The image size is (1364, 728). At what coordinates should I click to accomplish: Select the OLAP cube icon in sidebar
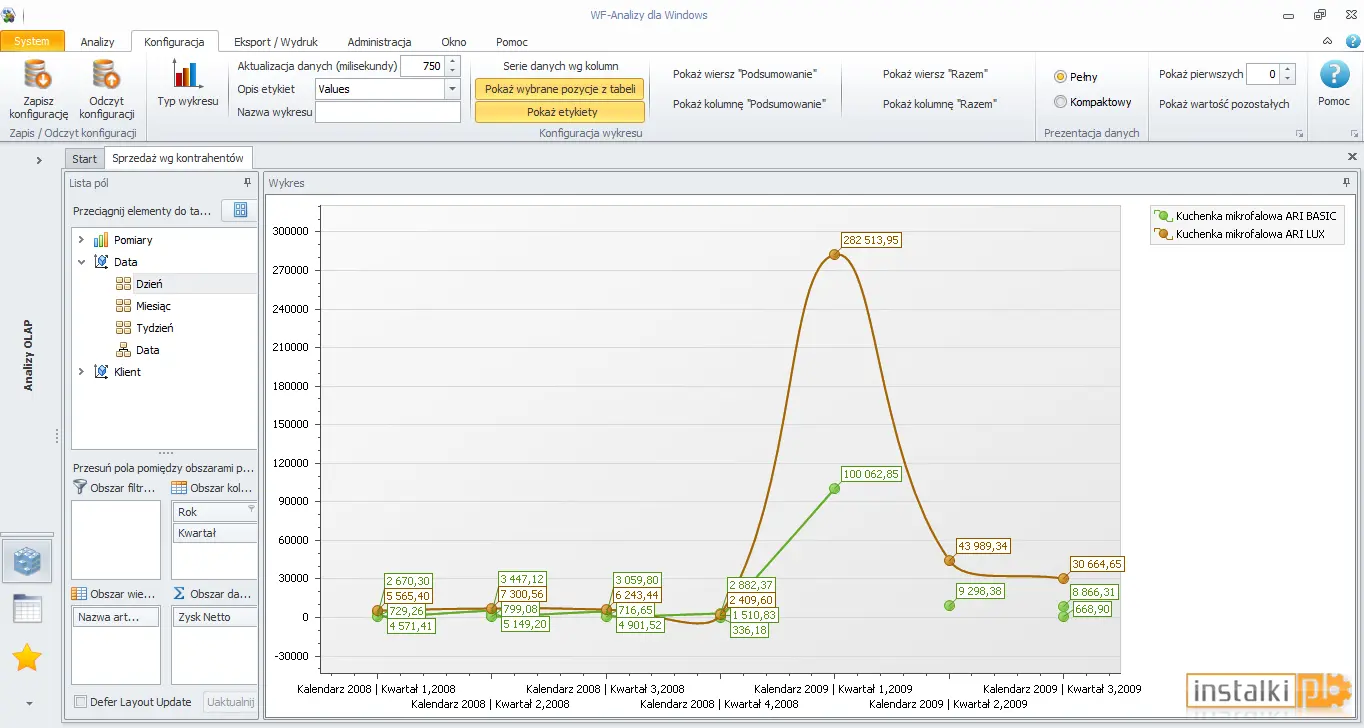(27, 561)
